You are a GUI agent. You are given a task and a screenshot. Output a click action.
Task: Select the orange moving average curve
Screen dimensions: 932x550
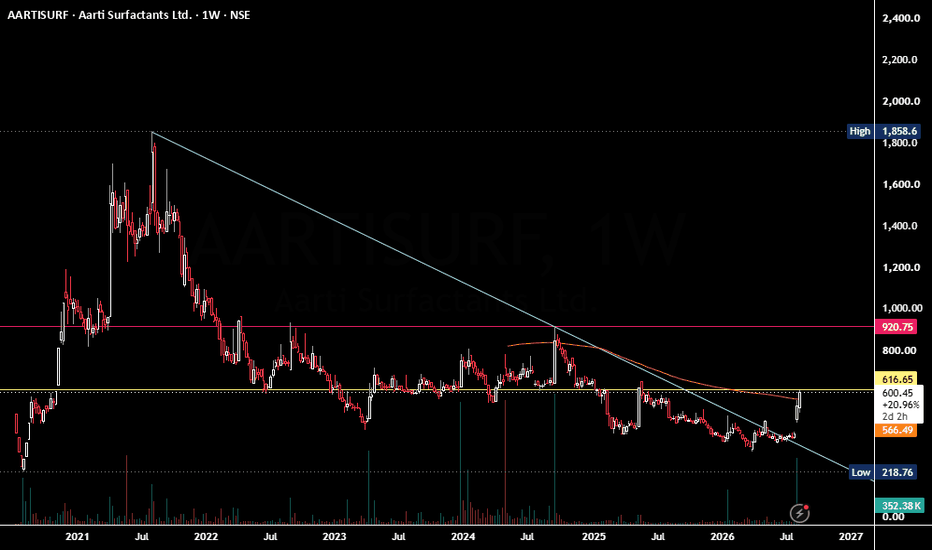(x=654, y=367)
